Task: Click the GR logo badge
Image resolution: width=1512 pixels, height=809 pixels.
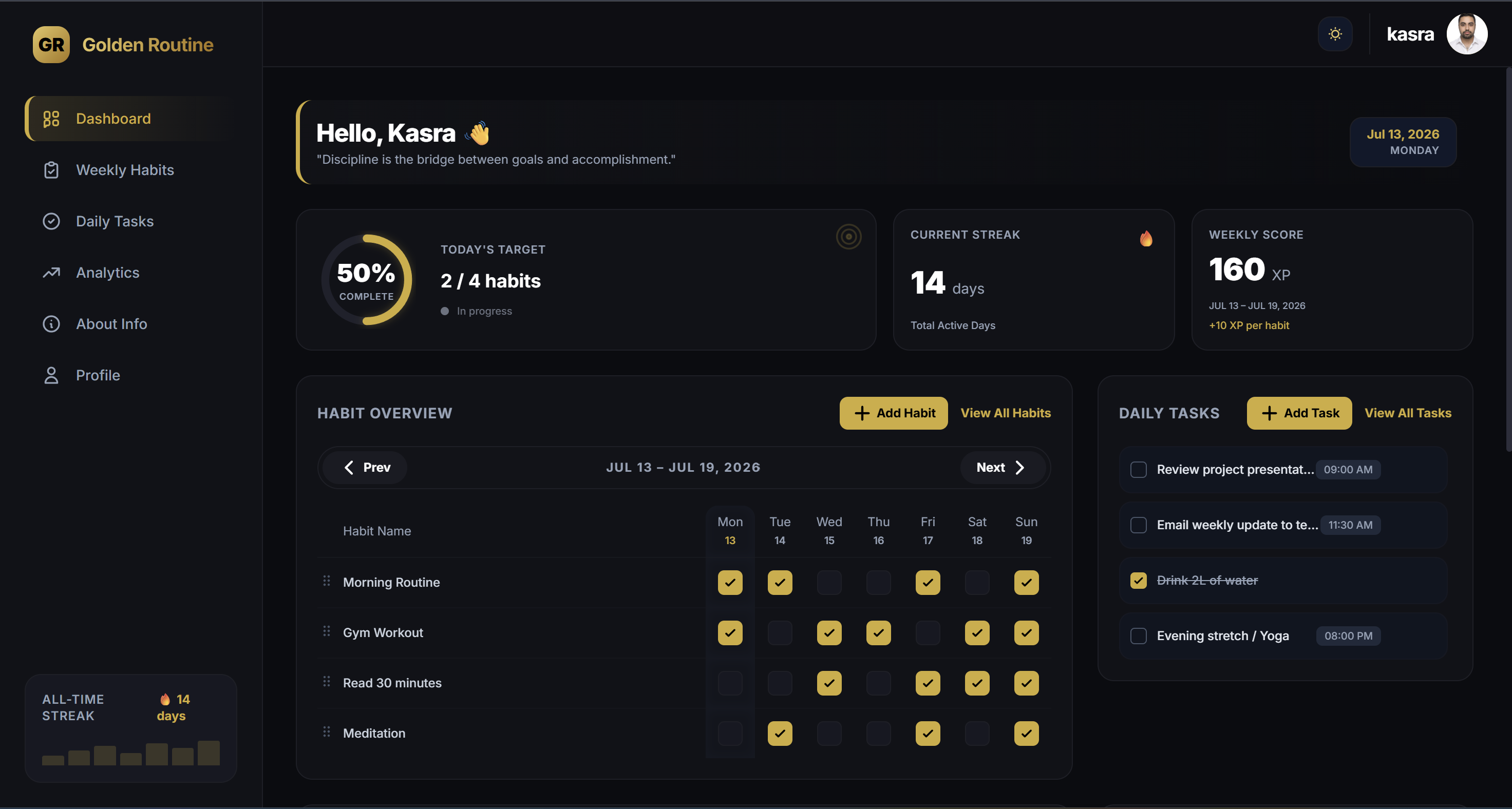Action: pyautogui.click(x=51, y=45)
